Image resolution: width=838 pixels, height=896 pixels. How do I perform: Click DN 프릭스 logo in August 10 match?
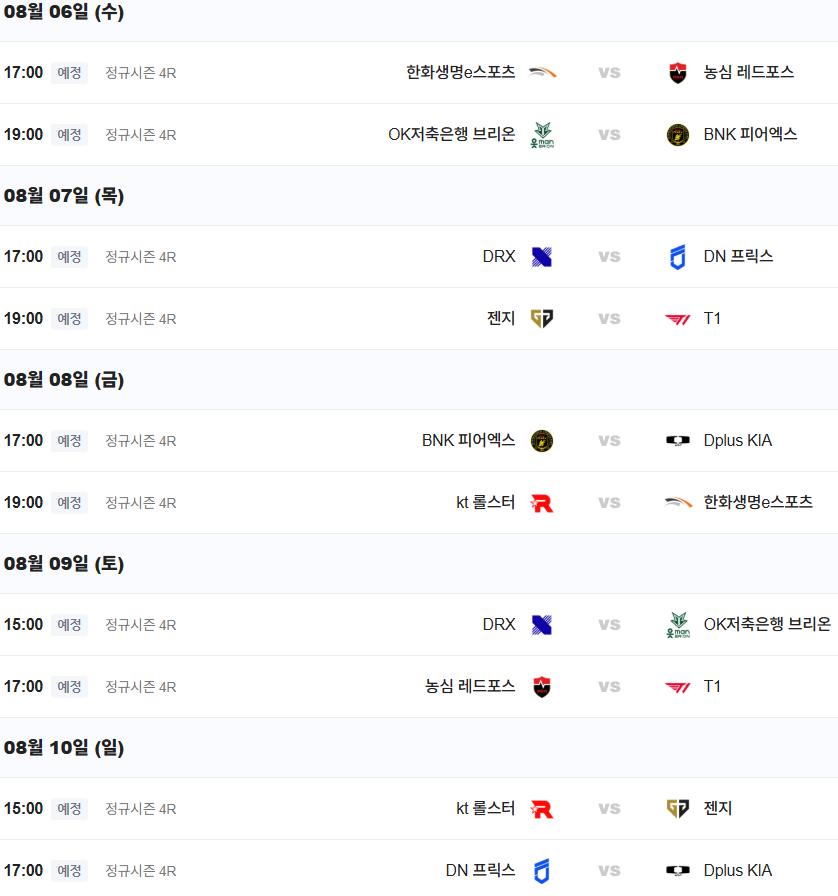[x=542, y=871]
